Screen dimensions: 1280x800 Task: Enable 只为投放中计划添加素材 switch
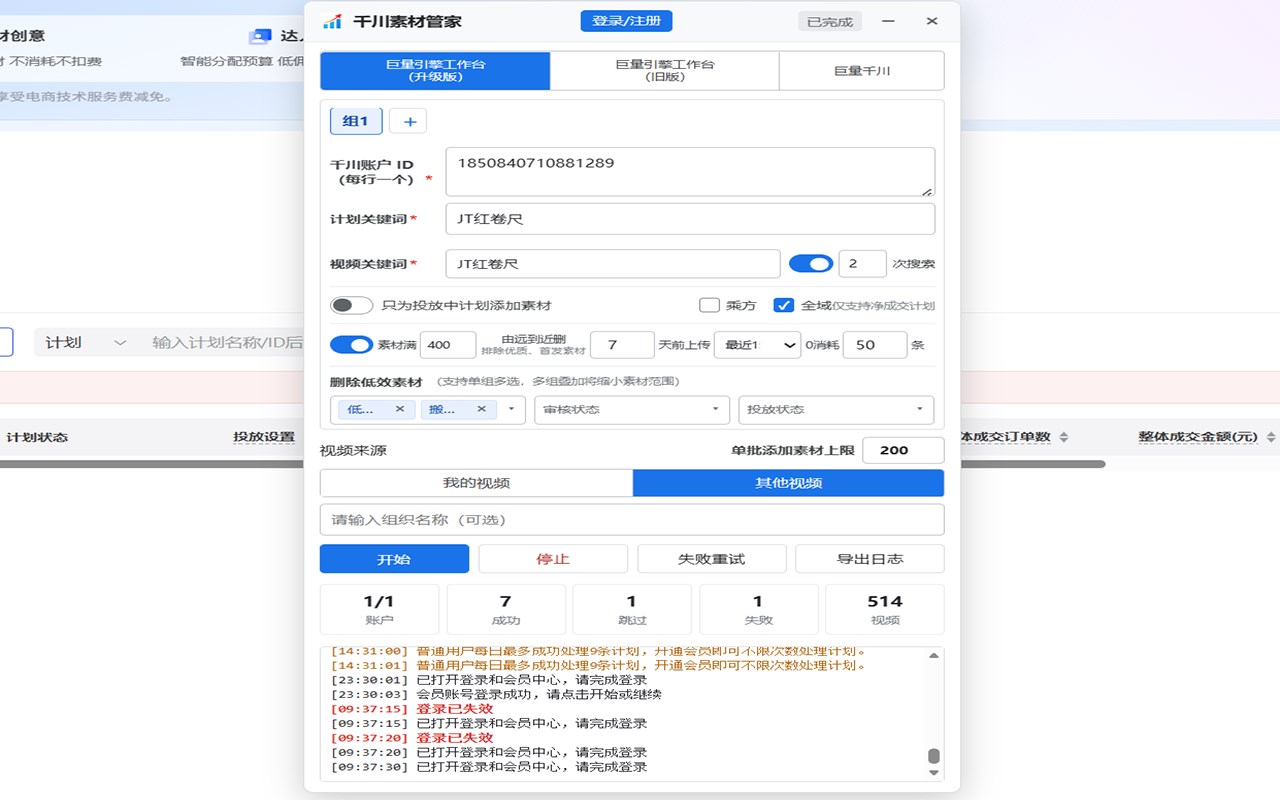pyautogui.click(x=351, y=305)
